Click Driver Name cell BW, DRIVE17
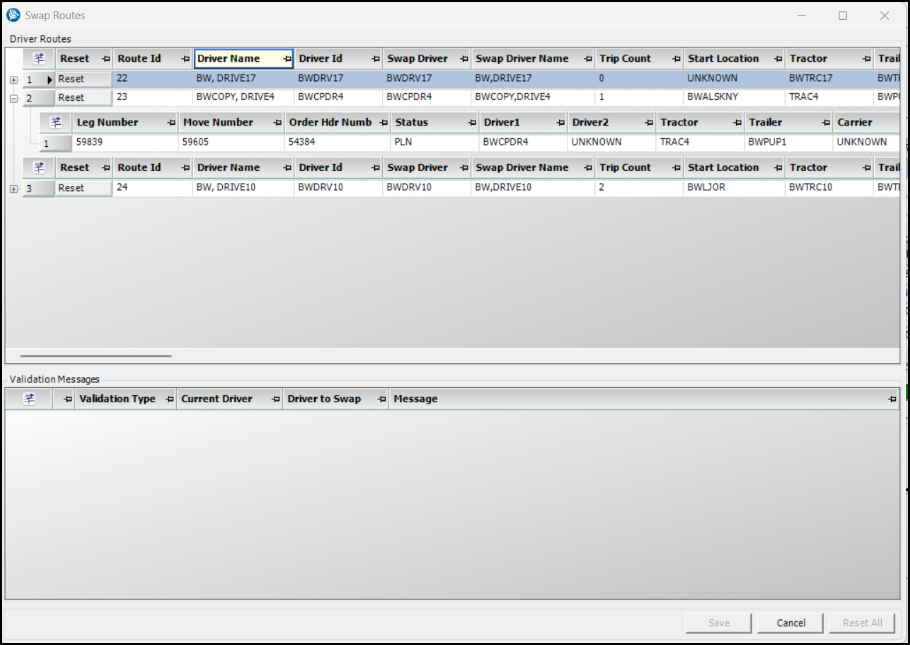Viewport: 910px width, 645px height. tap(243, 78)
